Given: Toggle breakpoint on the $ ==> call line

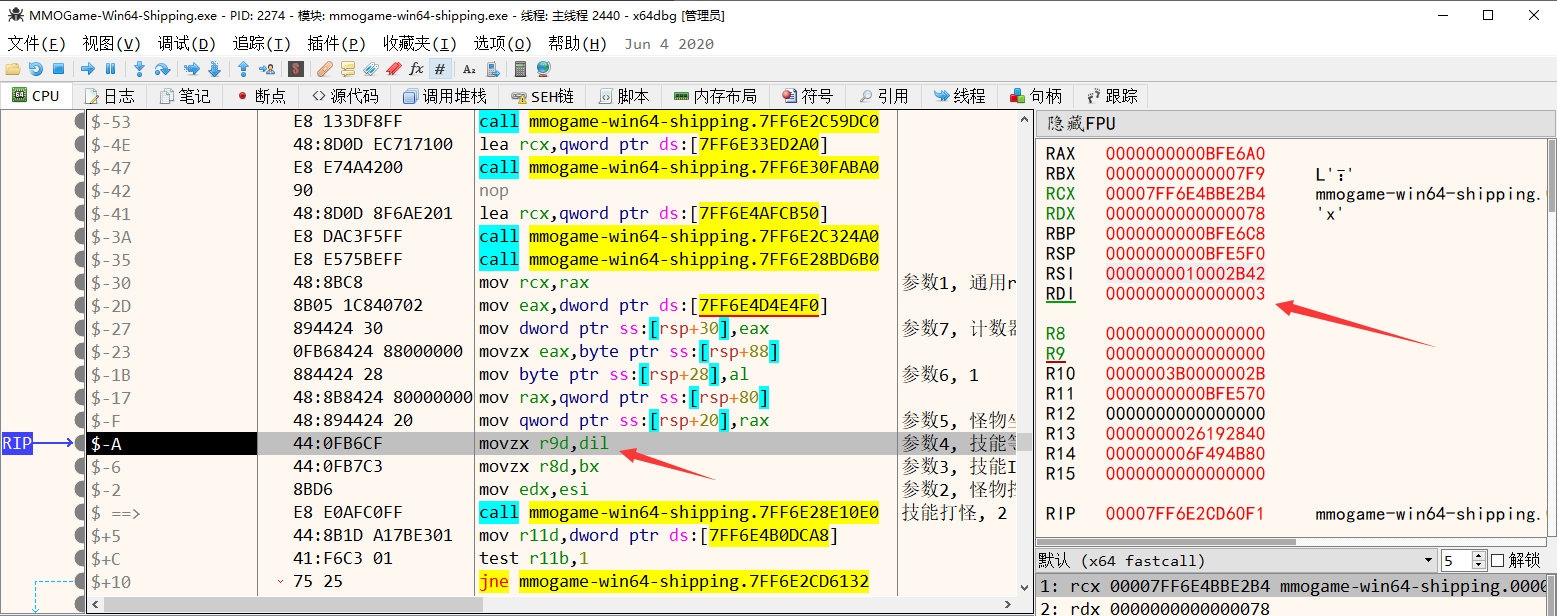Looking at the screenshot, I should pyautogui.click(x=80, y=513).
